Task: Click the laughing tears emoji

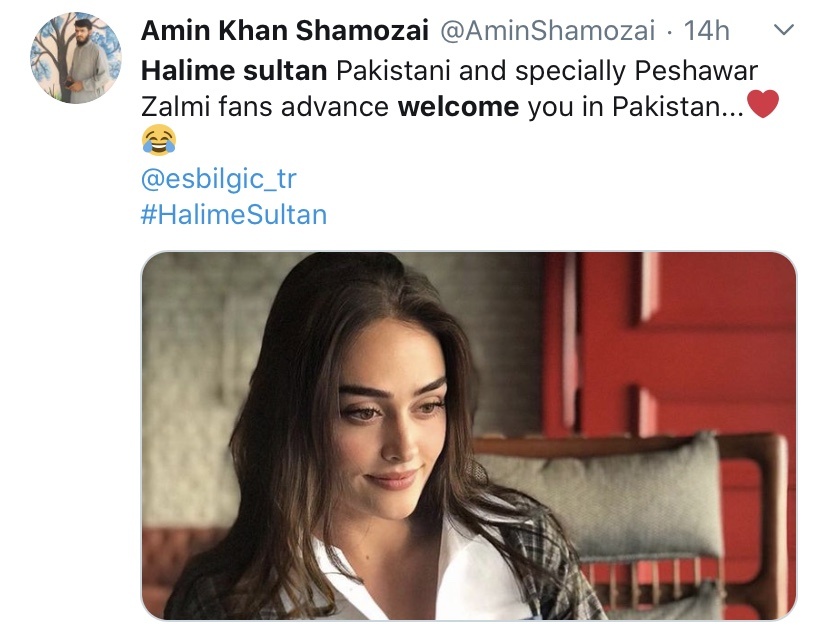Action: click(x=158, y=140)
